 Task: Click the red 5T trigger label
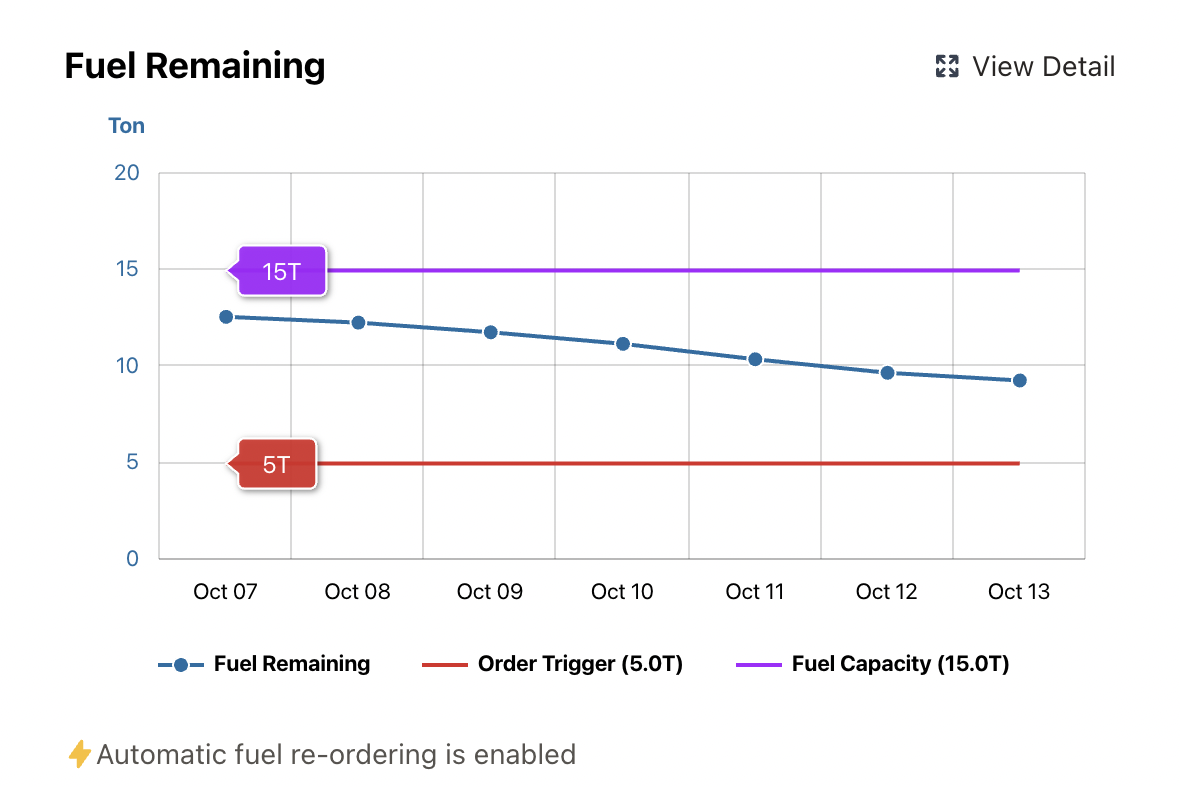[x=277, y=464]
